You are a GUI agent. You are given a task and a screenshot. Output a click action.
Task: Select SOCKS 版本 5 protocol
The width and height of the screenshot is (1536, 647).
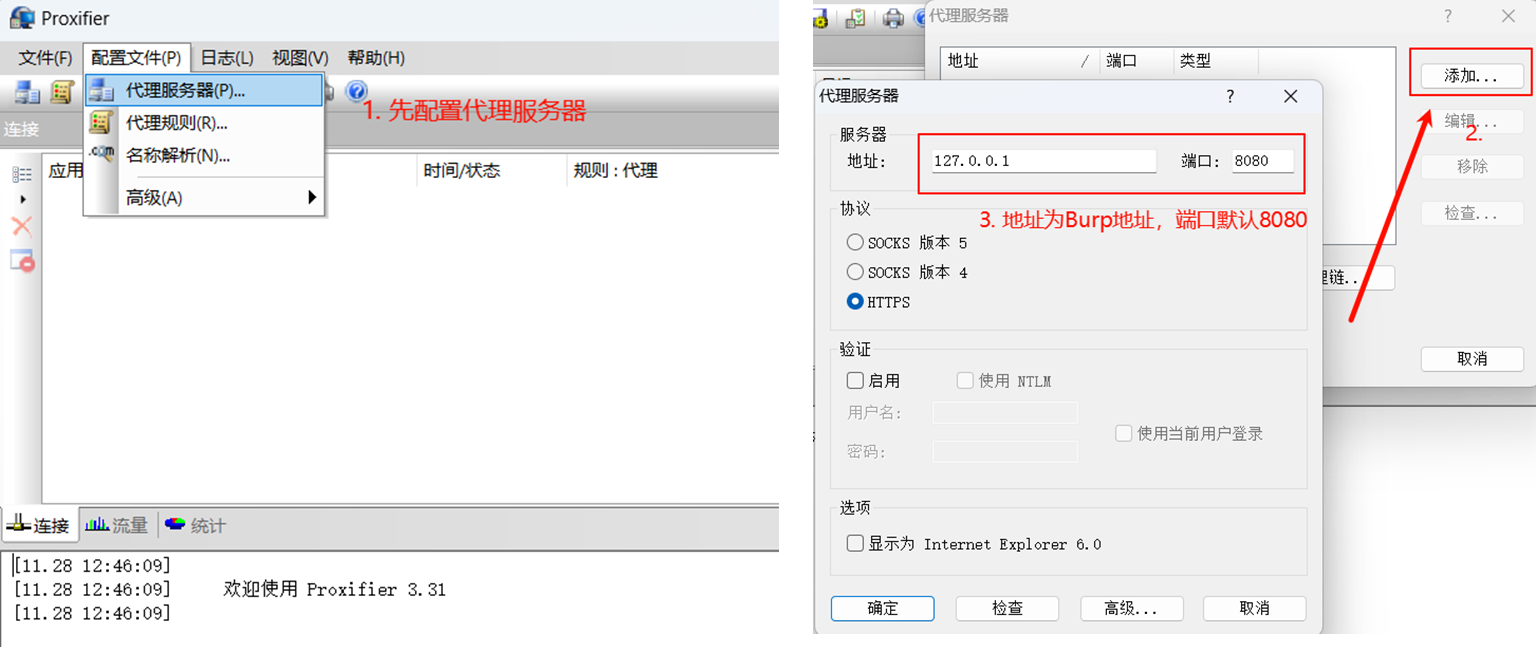click(x=855, y=243)
